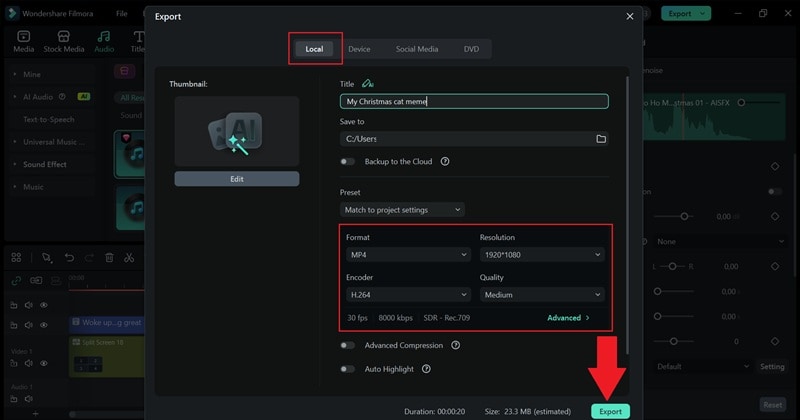Viewport: 800px width, 420px height.
Task: Select Sound Effect in audio sidebar
Action: tap(45, 164)
